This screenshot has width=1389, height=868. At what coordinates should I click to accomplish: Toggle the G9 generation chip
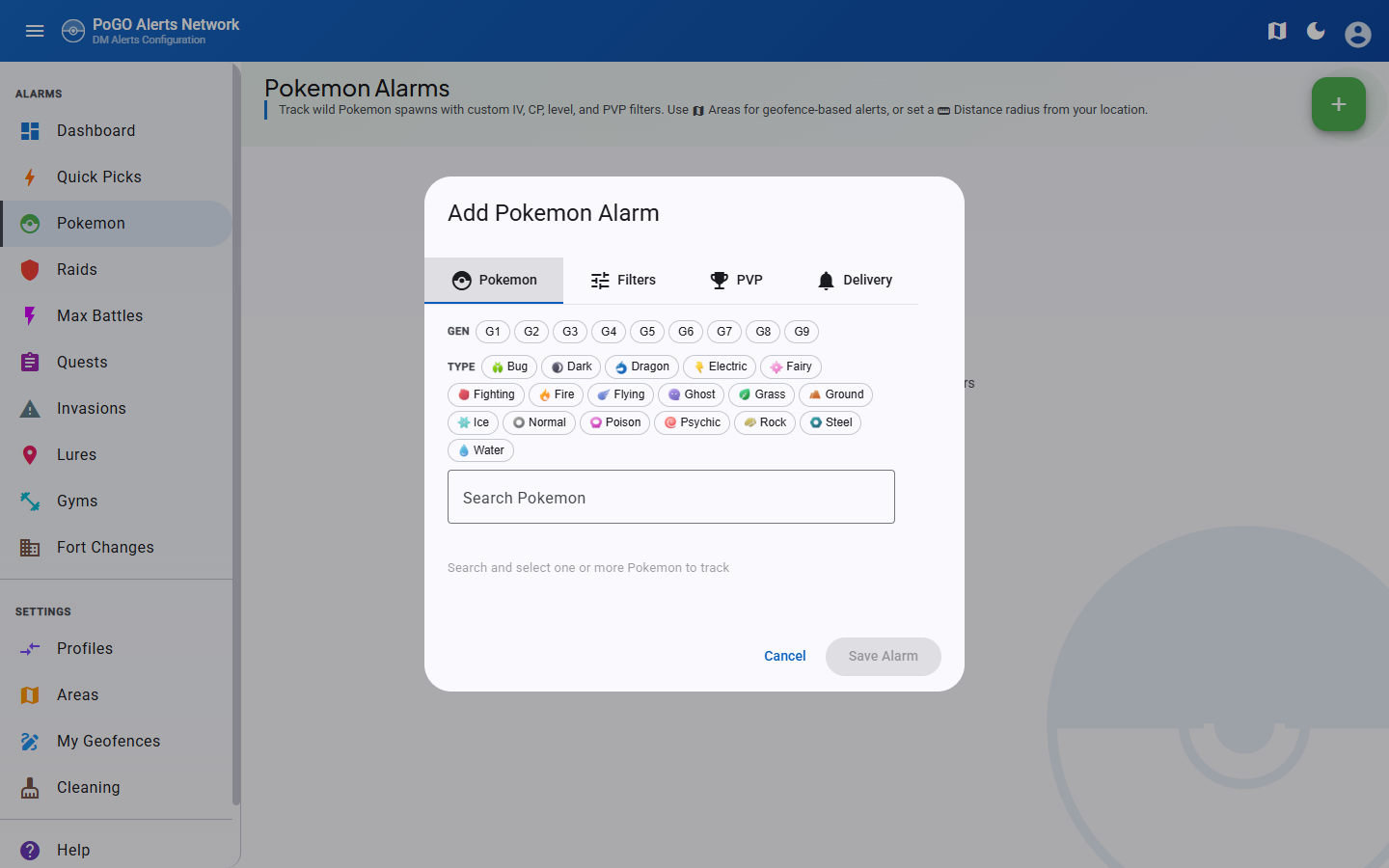(802, 332)
